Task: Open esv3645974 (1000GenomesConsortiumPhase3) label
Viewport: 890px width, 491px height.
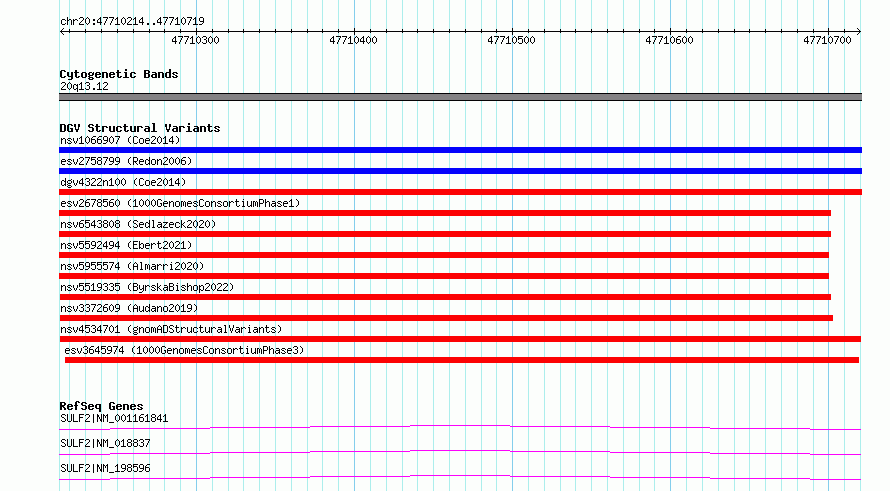Action: pos(184,350)
